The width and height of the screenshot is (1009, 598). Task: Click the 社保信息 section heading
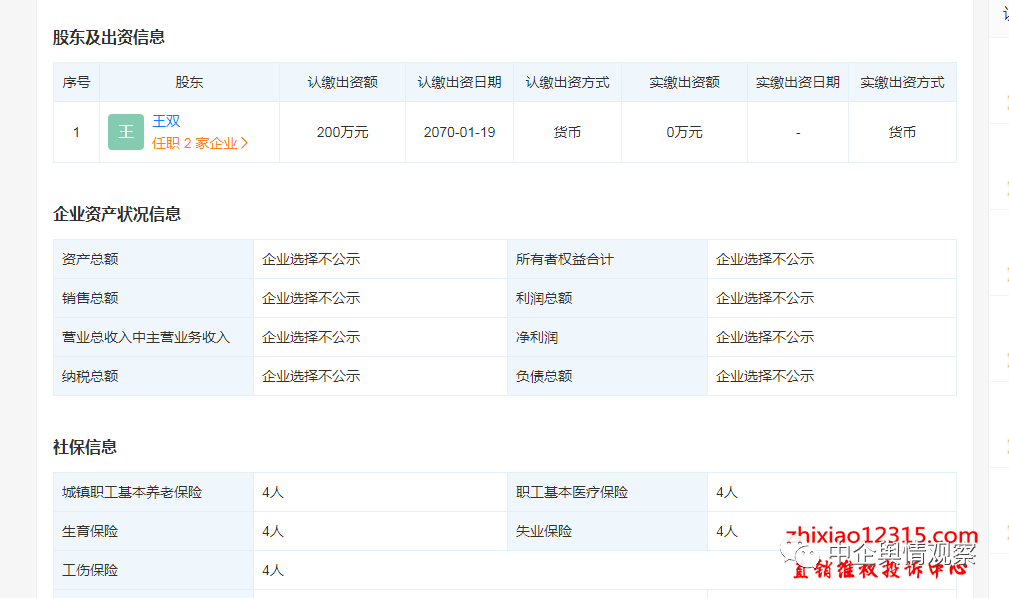pyautogui.click(x=85, y=447)
